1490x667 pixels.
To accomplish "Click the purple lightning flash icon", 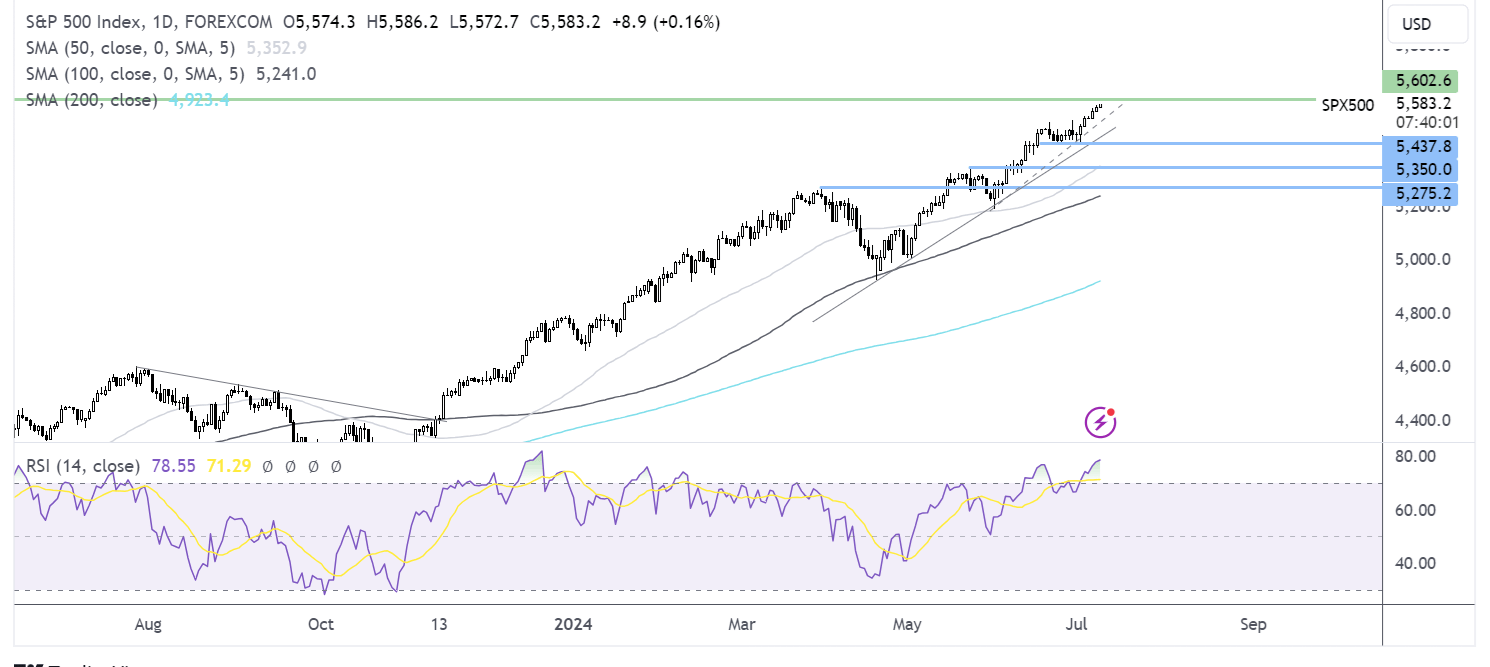I will click(x=1100, y=422).
